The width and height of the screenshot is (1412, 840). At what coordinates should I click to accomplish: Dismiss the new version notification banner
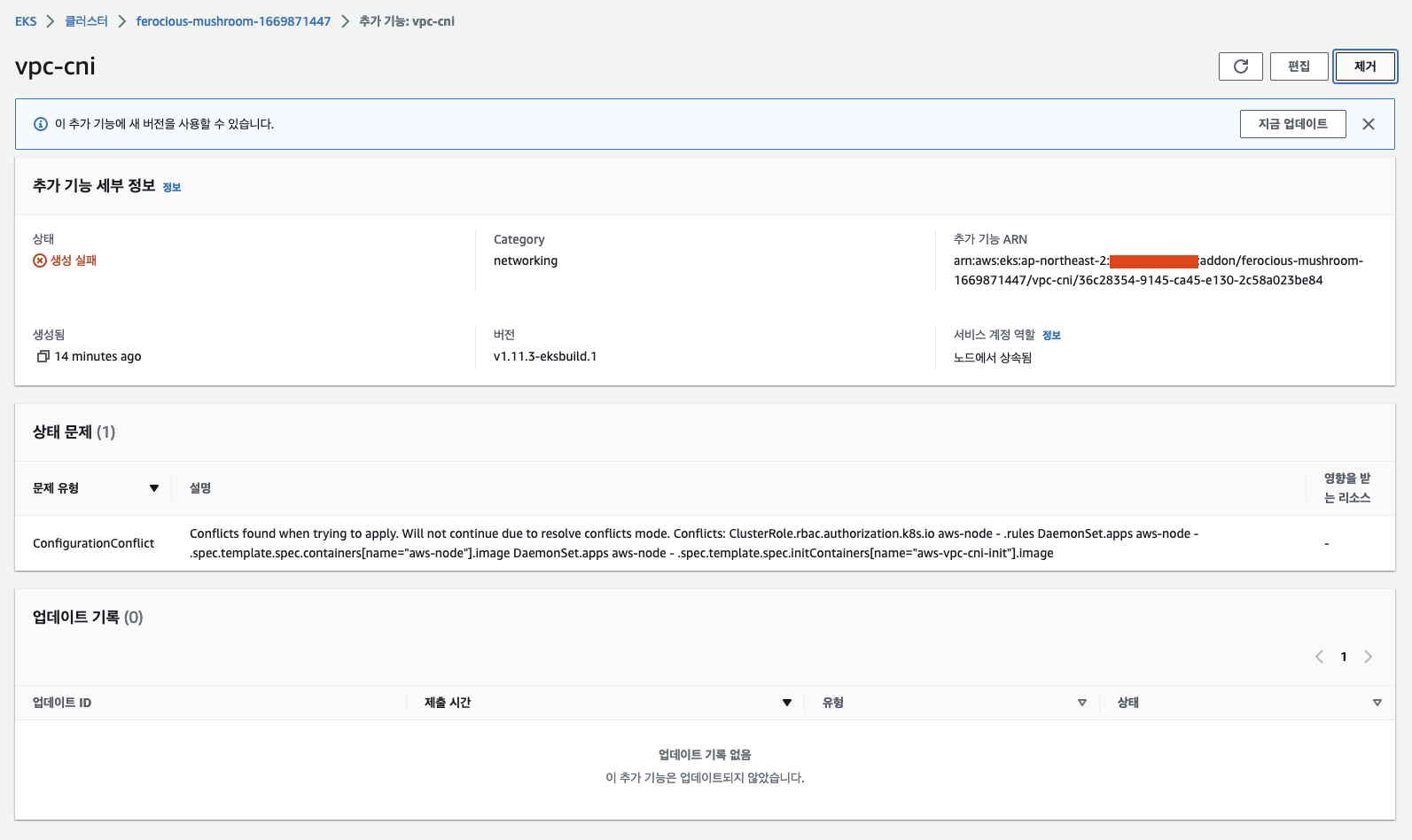[x=1369, y=124]
